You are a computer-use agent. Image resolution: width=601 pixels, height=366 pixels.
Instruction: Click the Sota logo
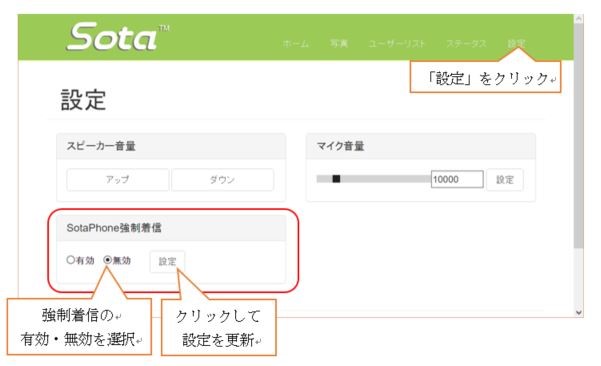coord(117,37)
